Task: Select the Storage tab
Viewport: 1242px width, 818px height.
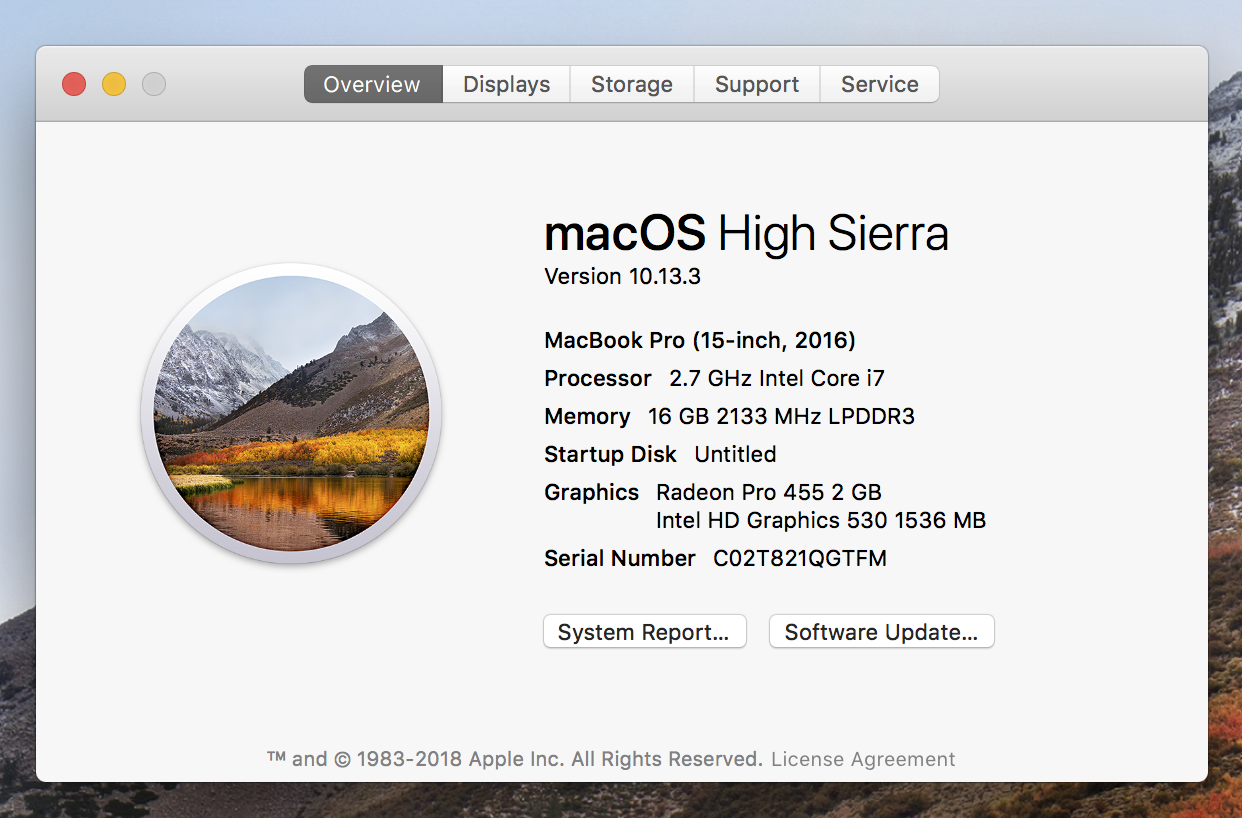Action: 631,85
